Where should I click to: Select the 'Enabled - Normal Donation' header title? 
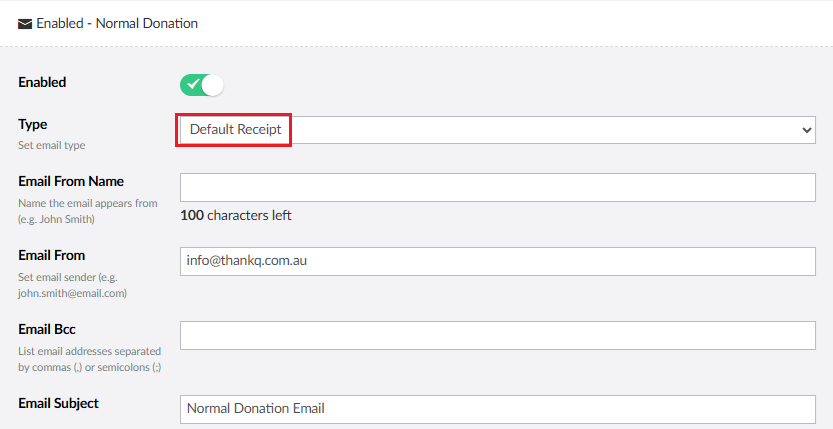(117, 23)
